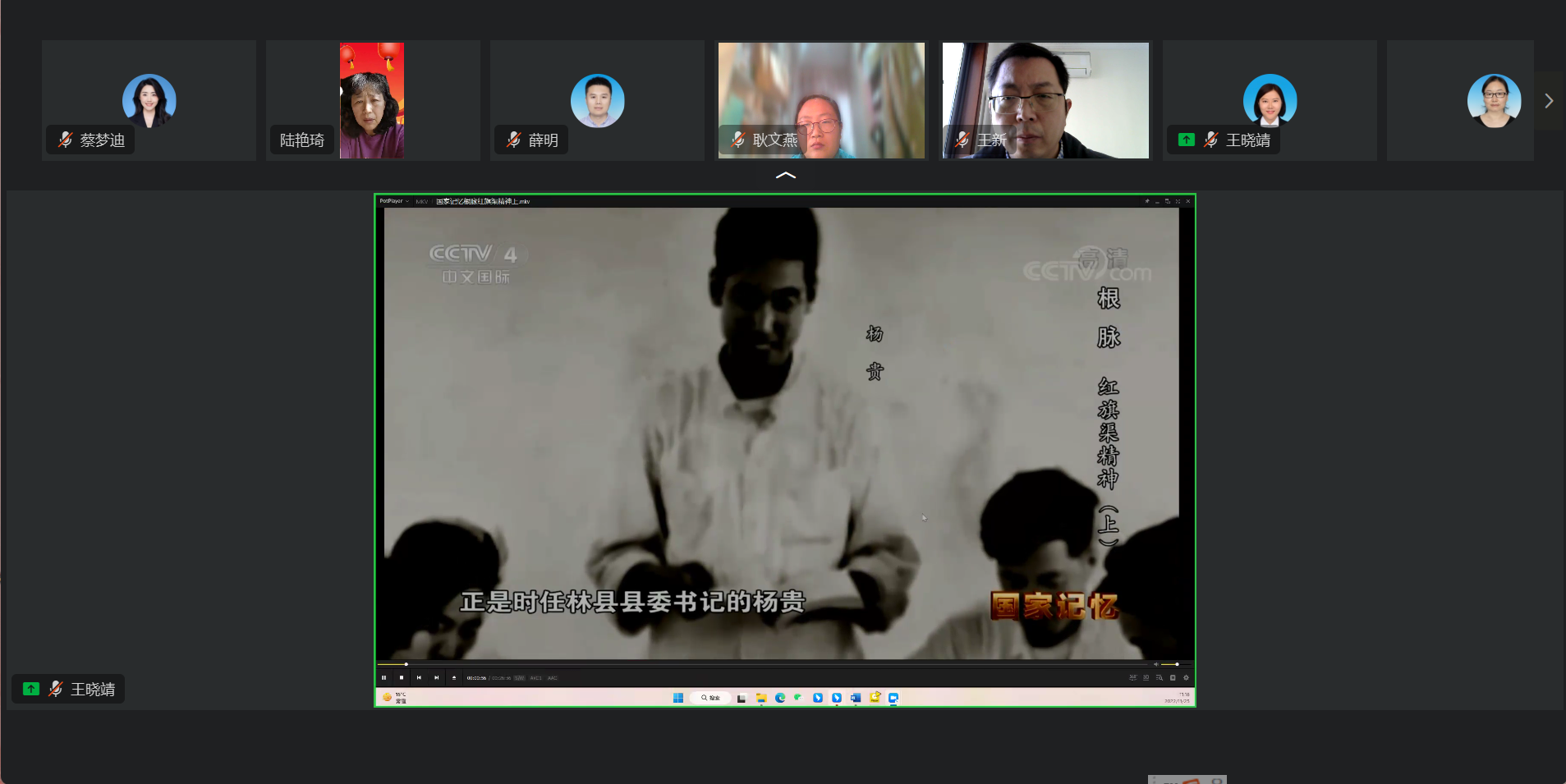Select 王晓靖's participant avatar in top strip
Screen dimensions: 1566x784
point(1270,101)
